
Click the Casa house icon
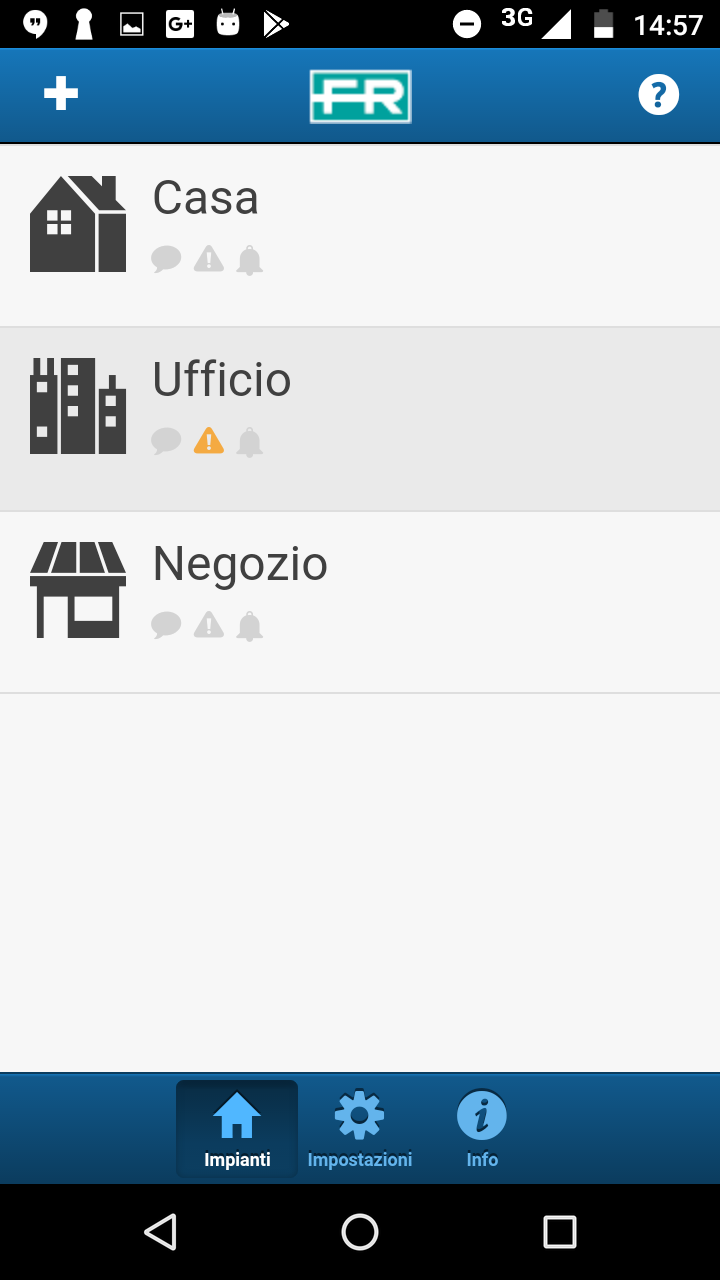coord(78,224)
